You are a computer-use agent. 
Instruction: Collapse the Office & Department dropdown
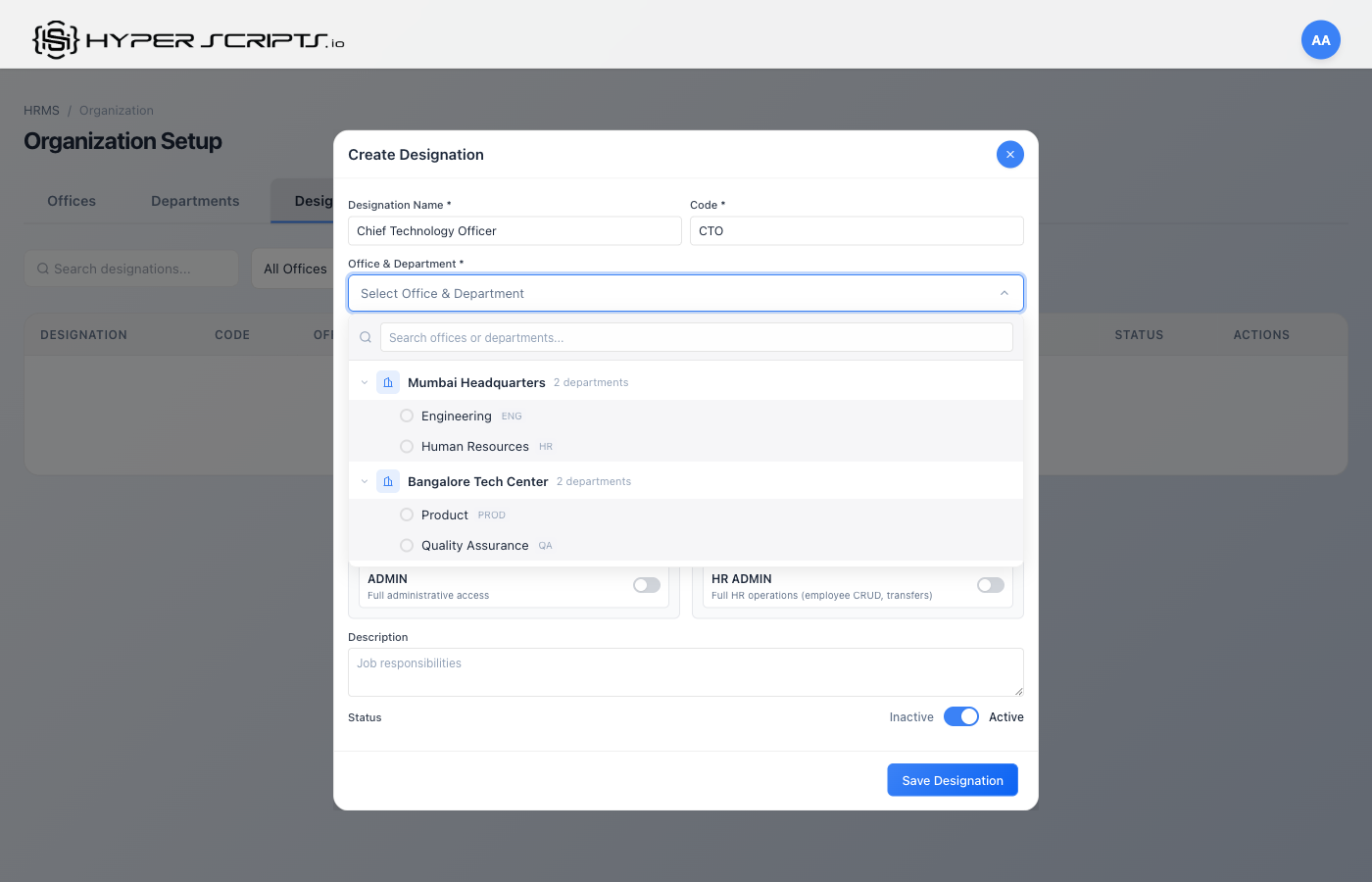coord(1004,292)
